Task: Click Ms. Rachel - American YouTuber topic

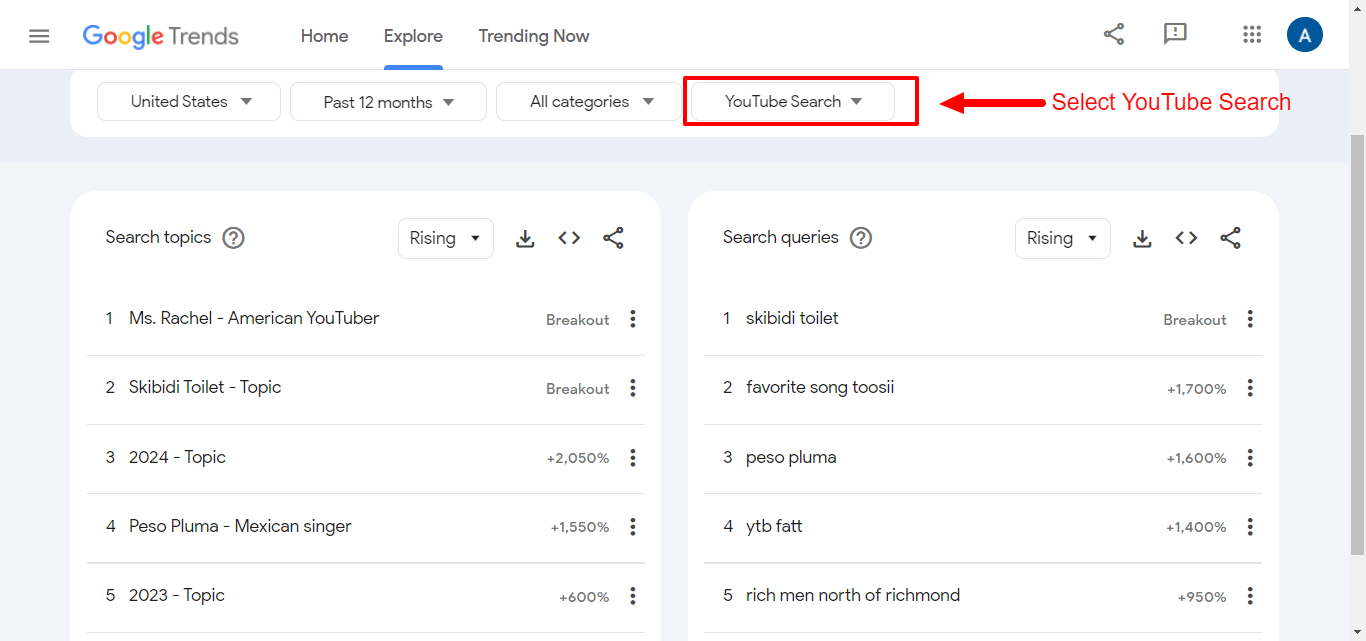Action: (x=254, y=318)
